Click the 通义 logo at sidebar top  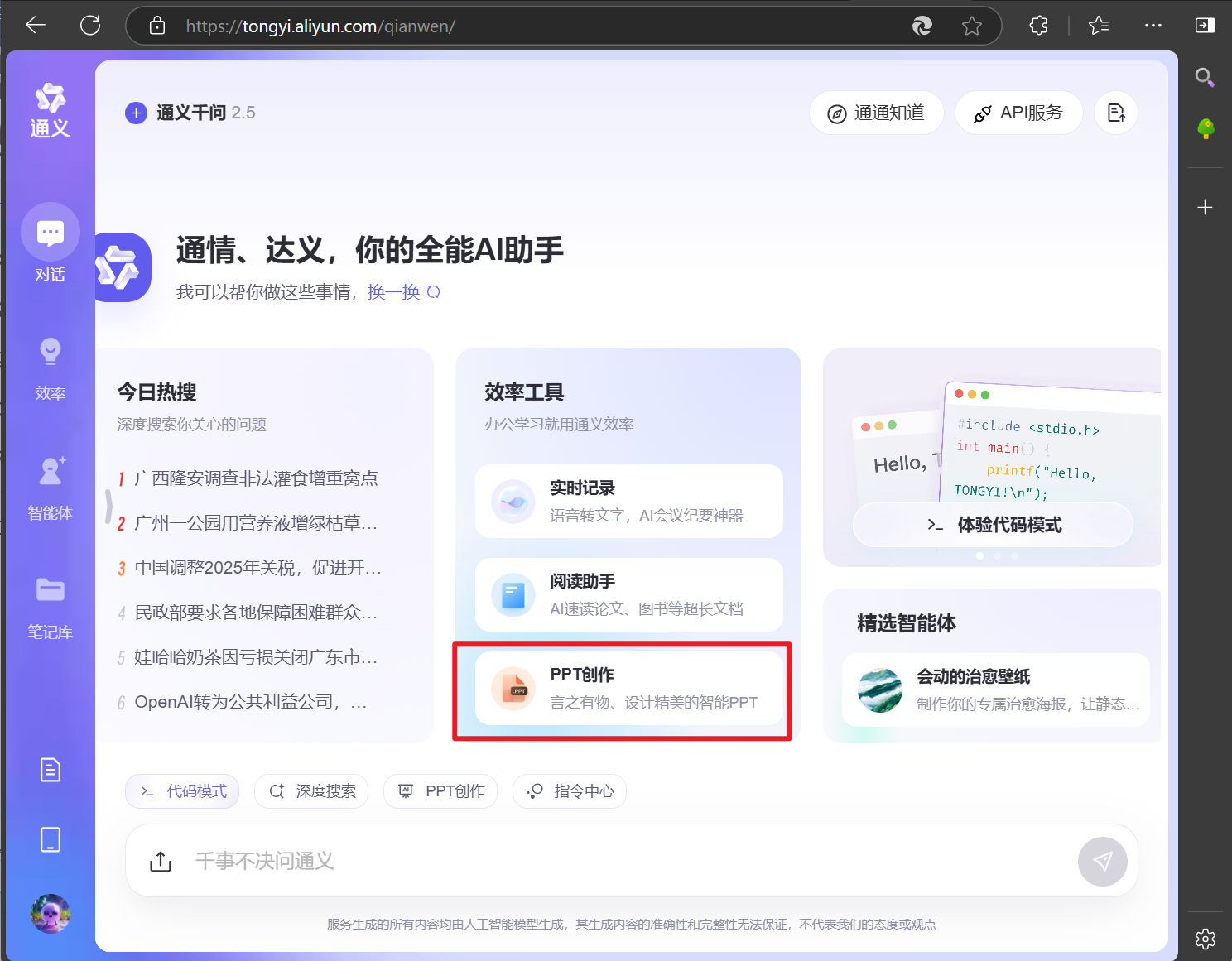pyautogui.click(x=50, y=108)
